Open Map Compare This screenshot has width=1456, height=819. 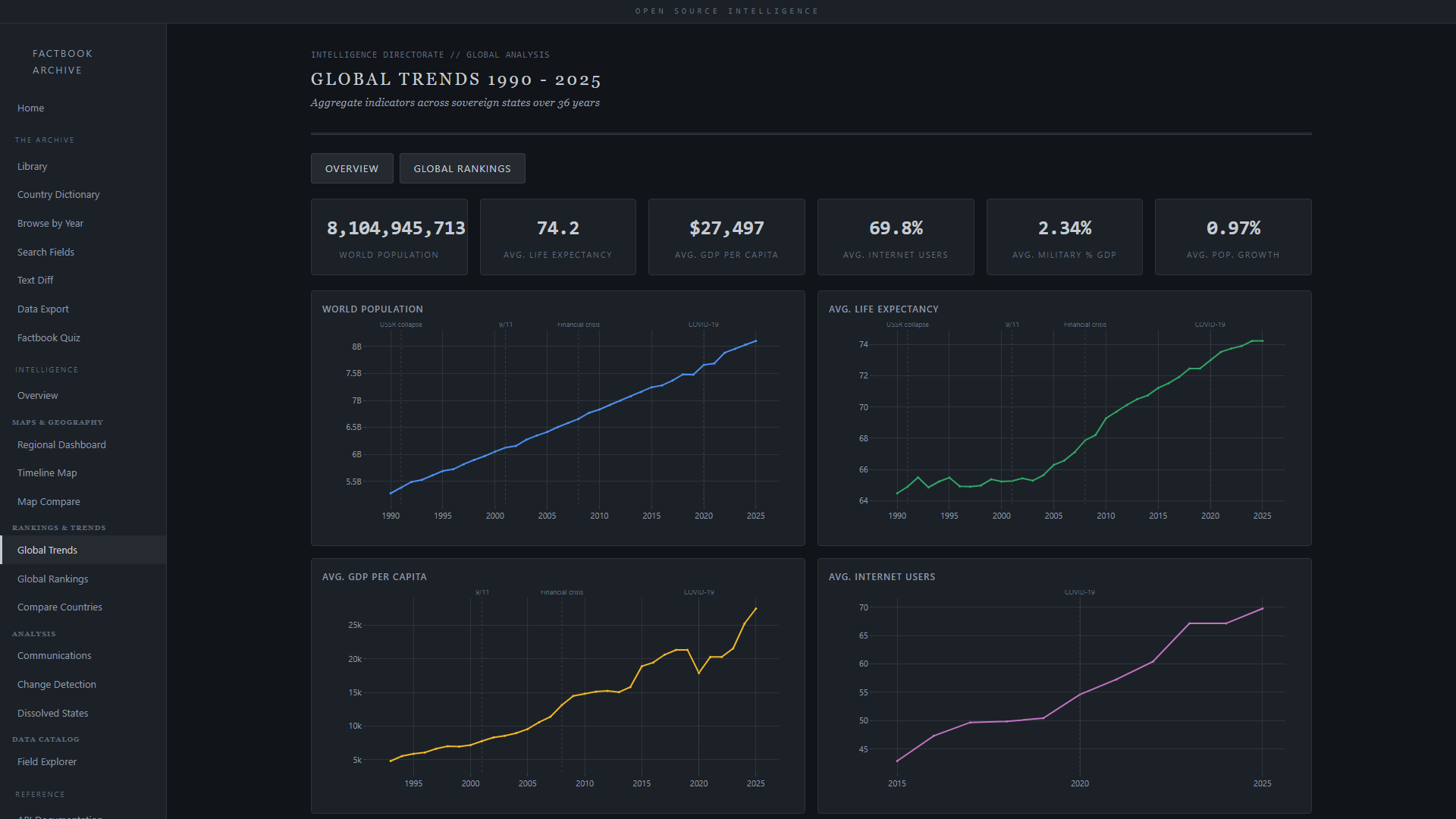pyautogui.click(x=49, y=501)
